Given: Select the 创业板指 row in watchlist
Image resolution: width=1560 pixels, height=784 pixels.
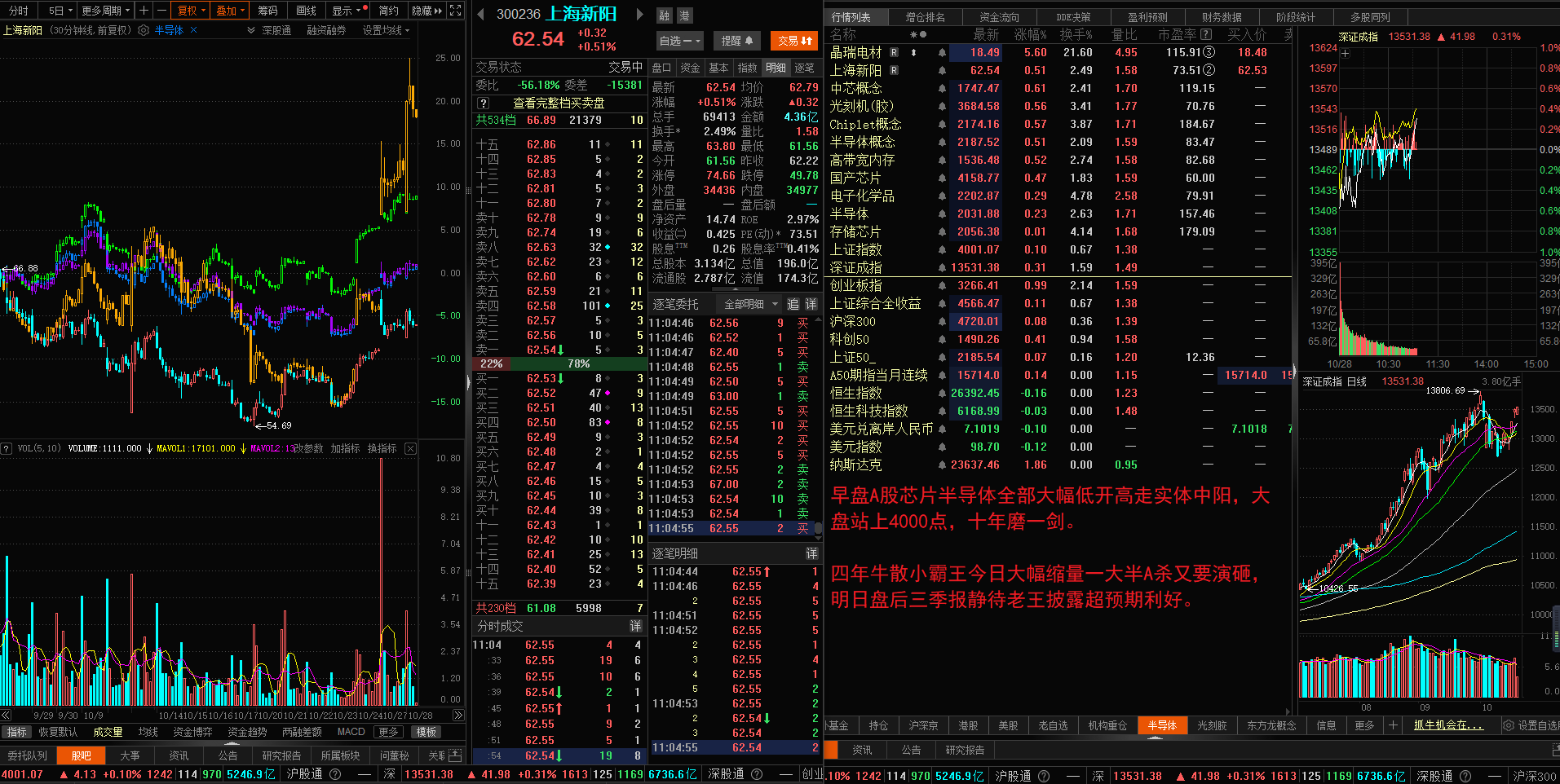Looking at the screenshot, I should (x=1058, y=286).
